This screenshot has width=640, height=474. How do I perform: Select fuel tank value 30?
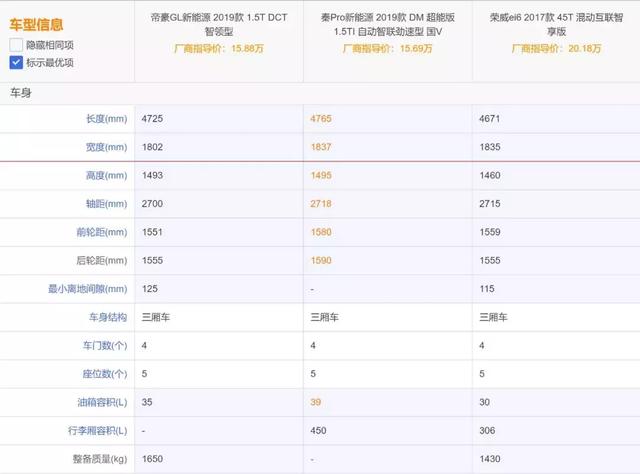coord(484,403)
